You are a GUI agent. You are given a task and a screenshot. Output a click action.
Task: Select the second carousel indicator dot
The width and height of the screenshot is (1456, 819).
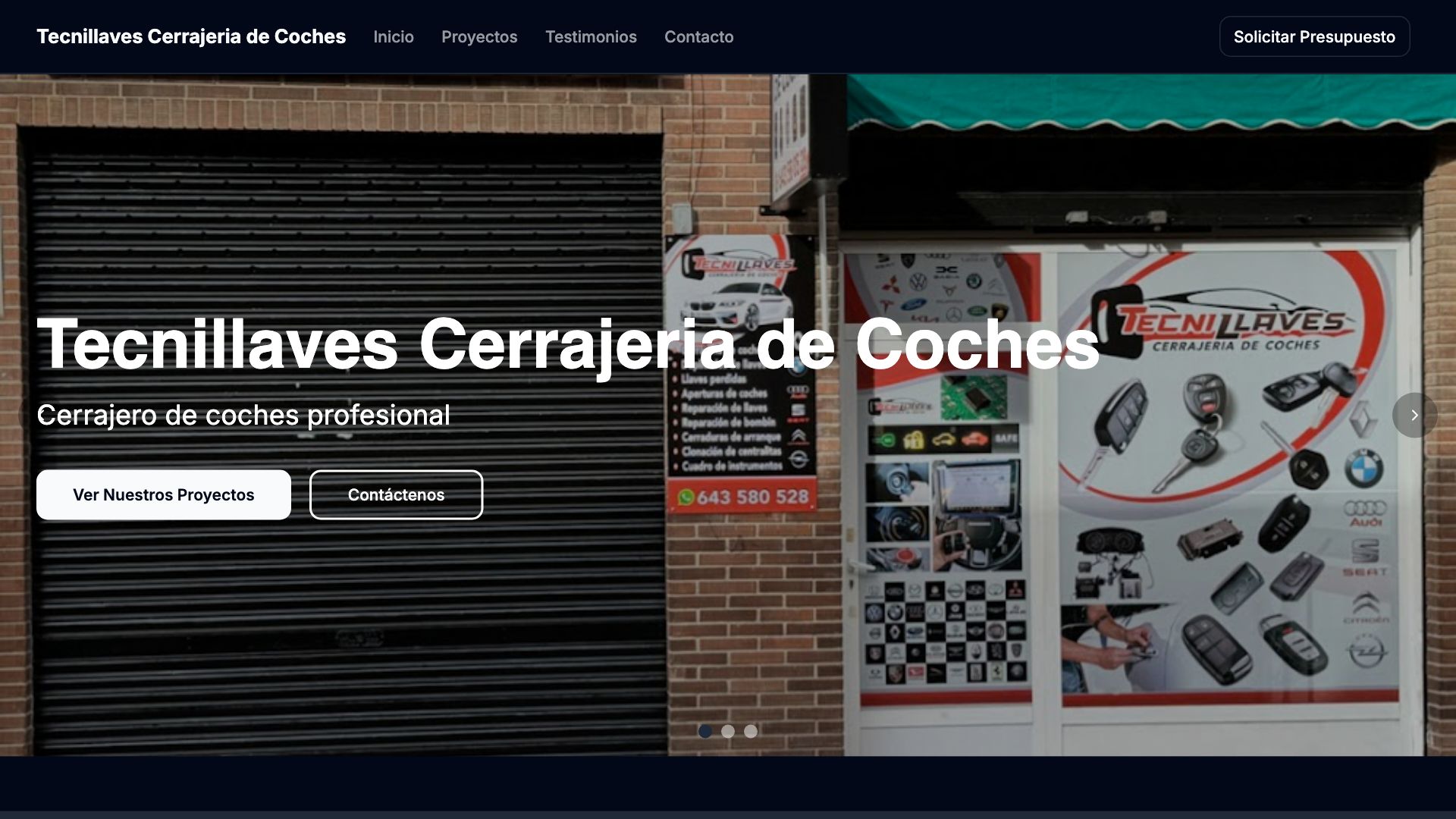click(728, 731)
